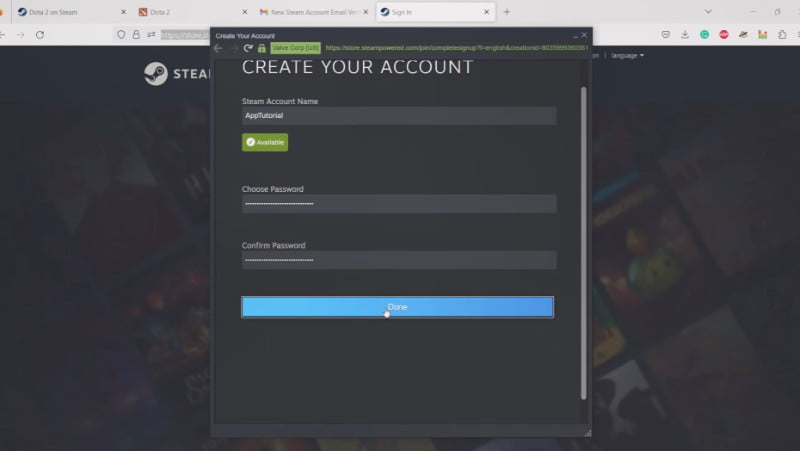Click the red Adblock extension icon
Viewport: 800px width, 451px height.
click(723, 35)
